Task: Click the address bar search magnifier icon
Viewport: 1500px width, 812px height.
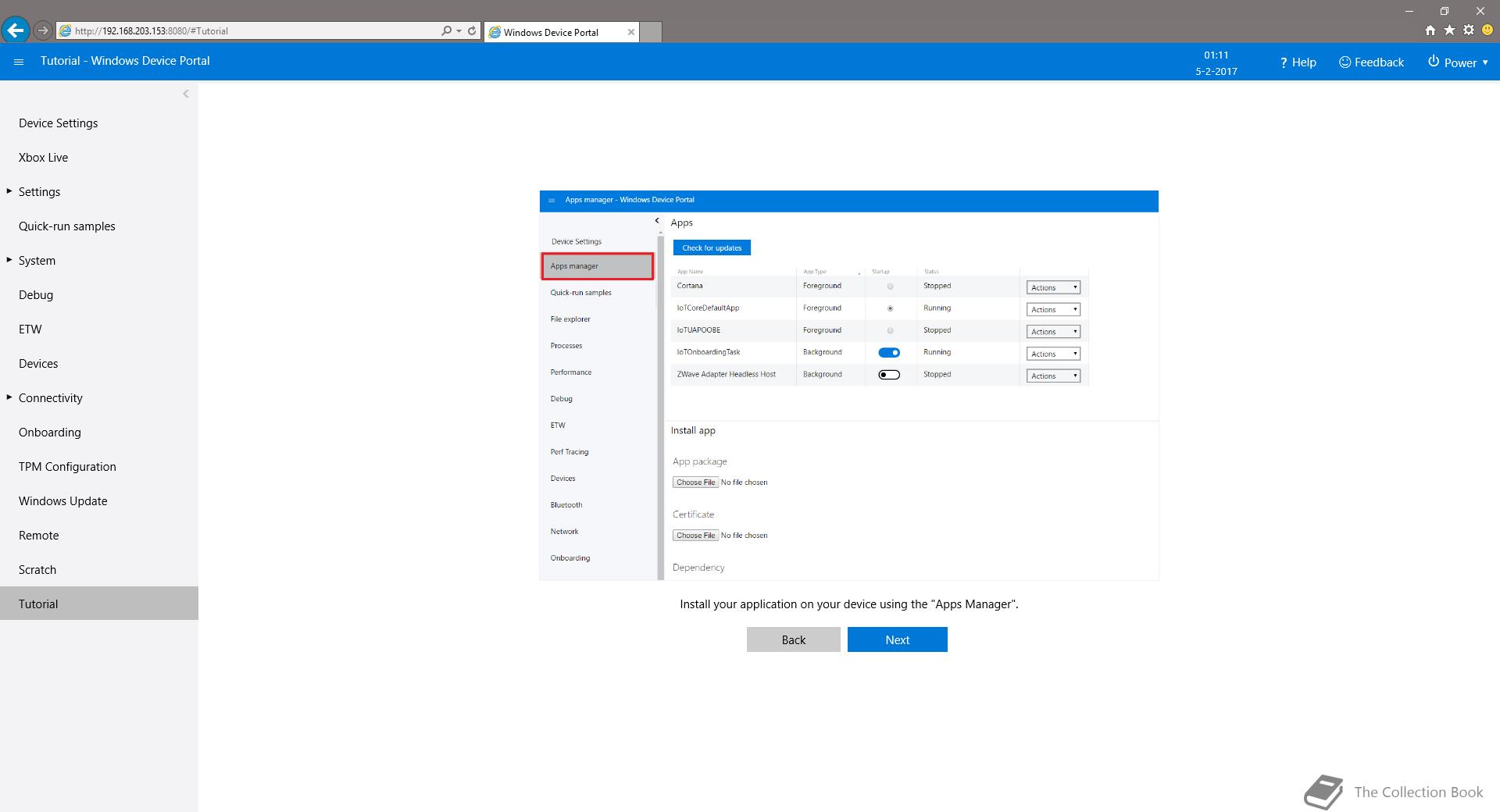Action: click(x=446, y=31)
